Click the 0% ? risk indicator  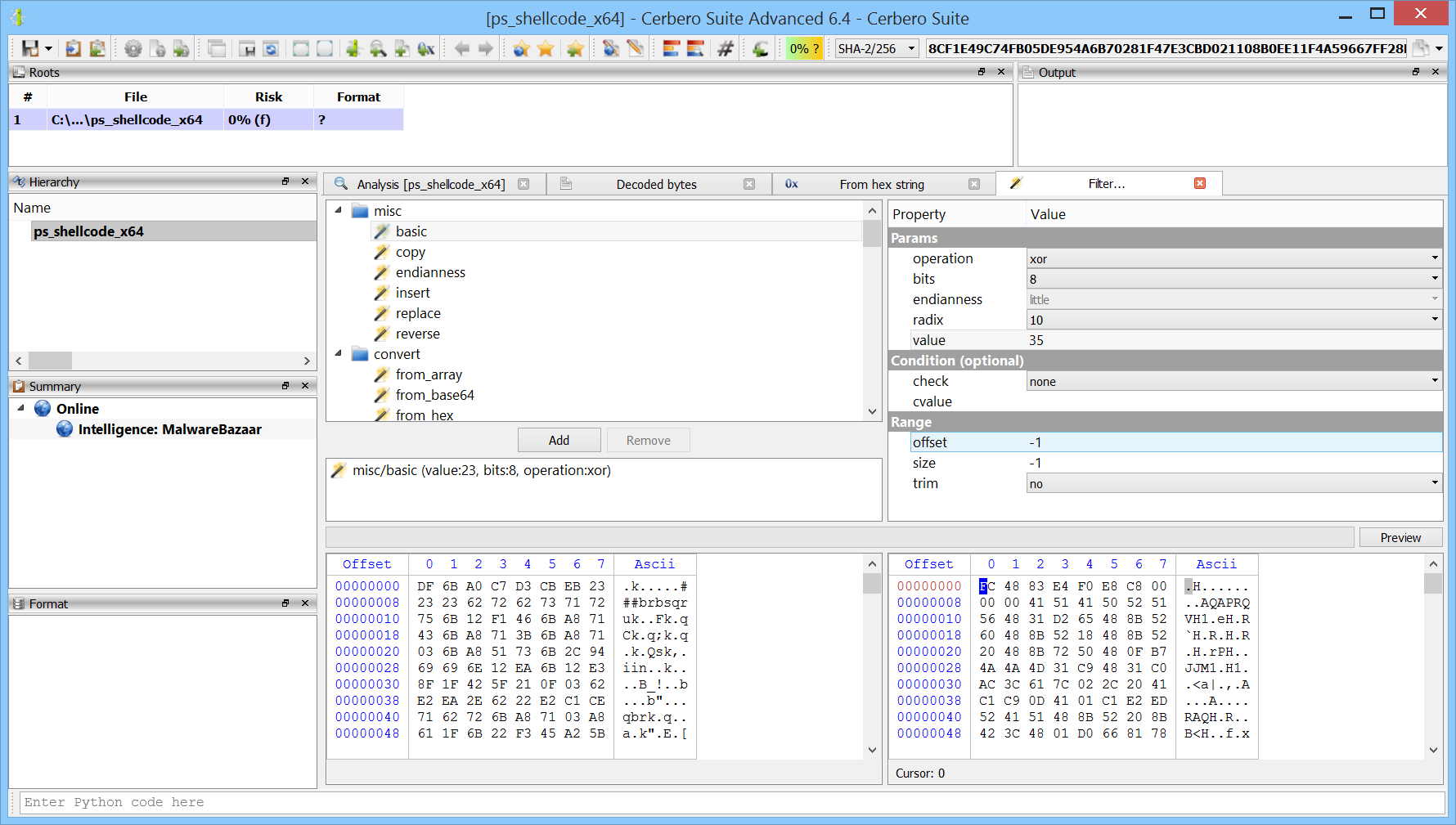point(804,48)
